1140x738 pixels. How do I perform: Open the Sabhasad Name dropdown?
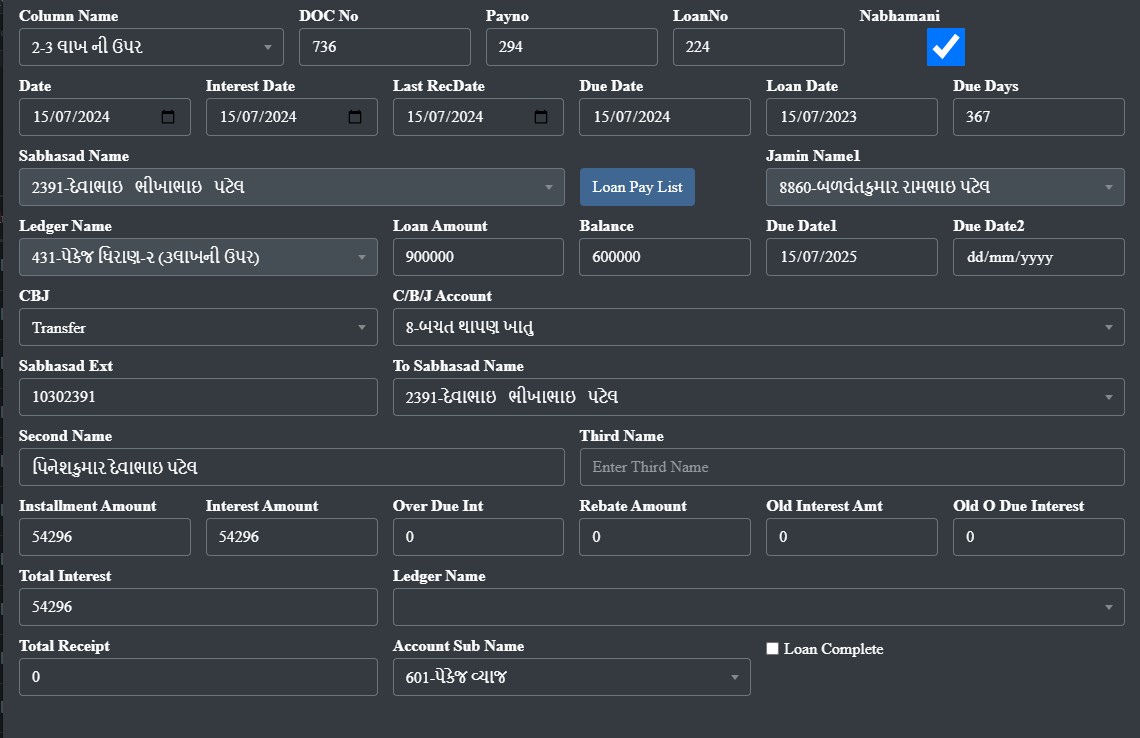coord(291,187)
